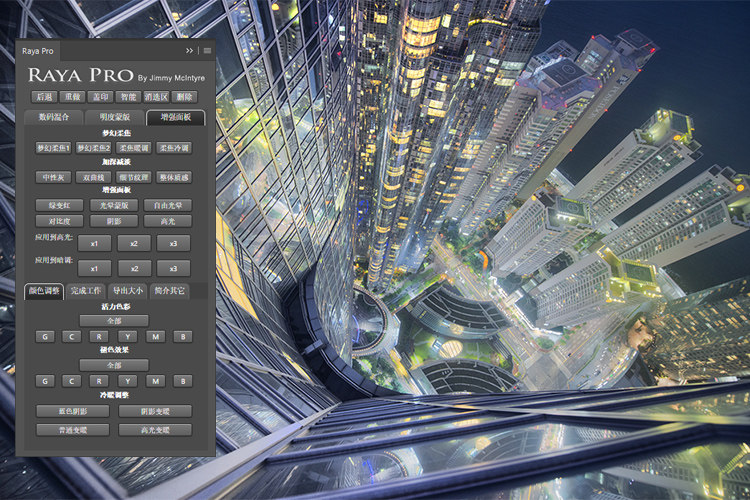Click the Y button under 褪色效果
This screenshot has height=500, width=750.
[x=127, y=381]
